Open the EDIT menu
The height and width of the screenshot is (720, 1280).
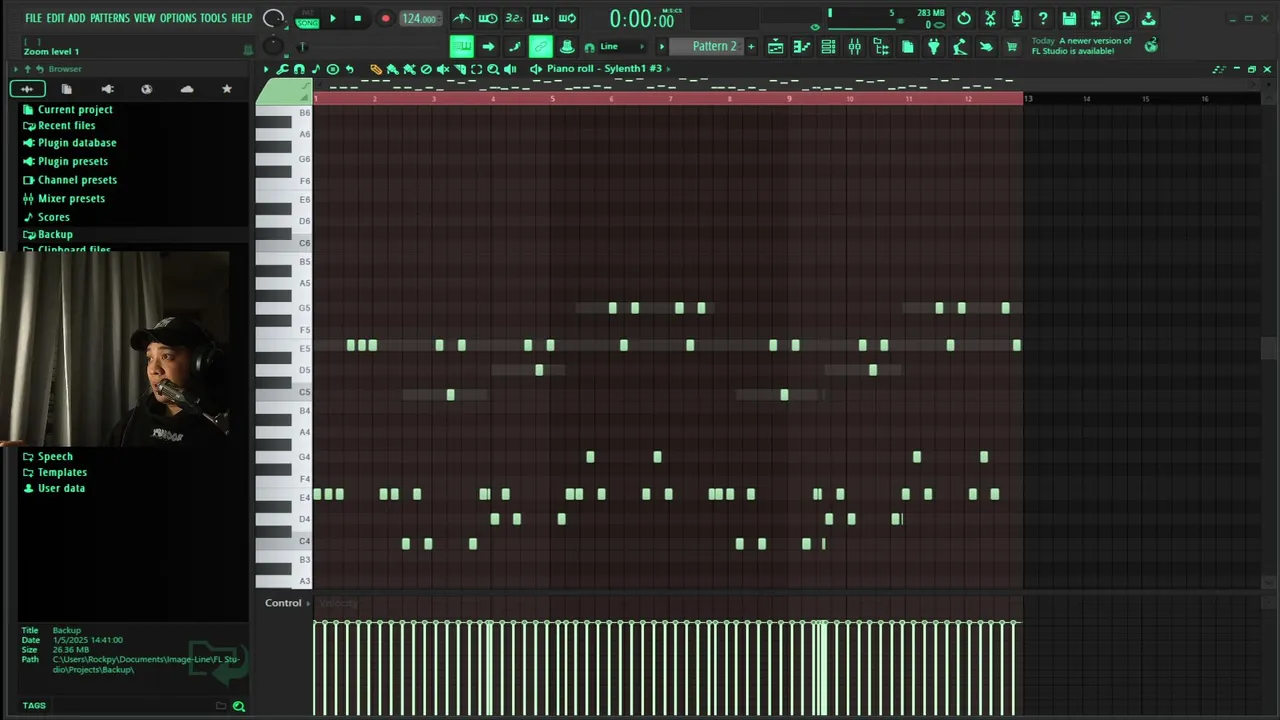click(x=55, y=18)
